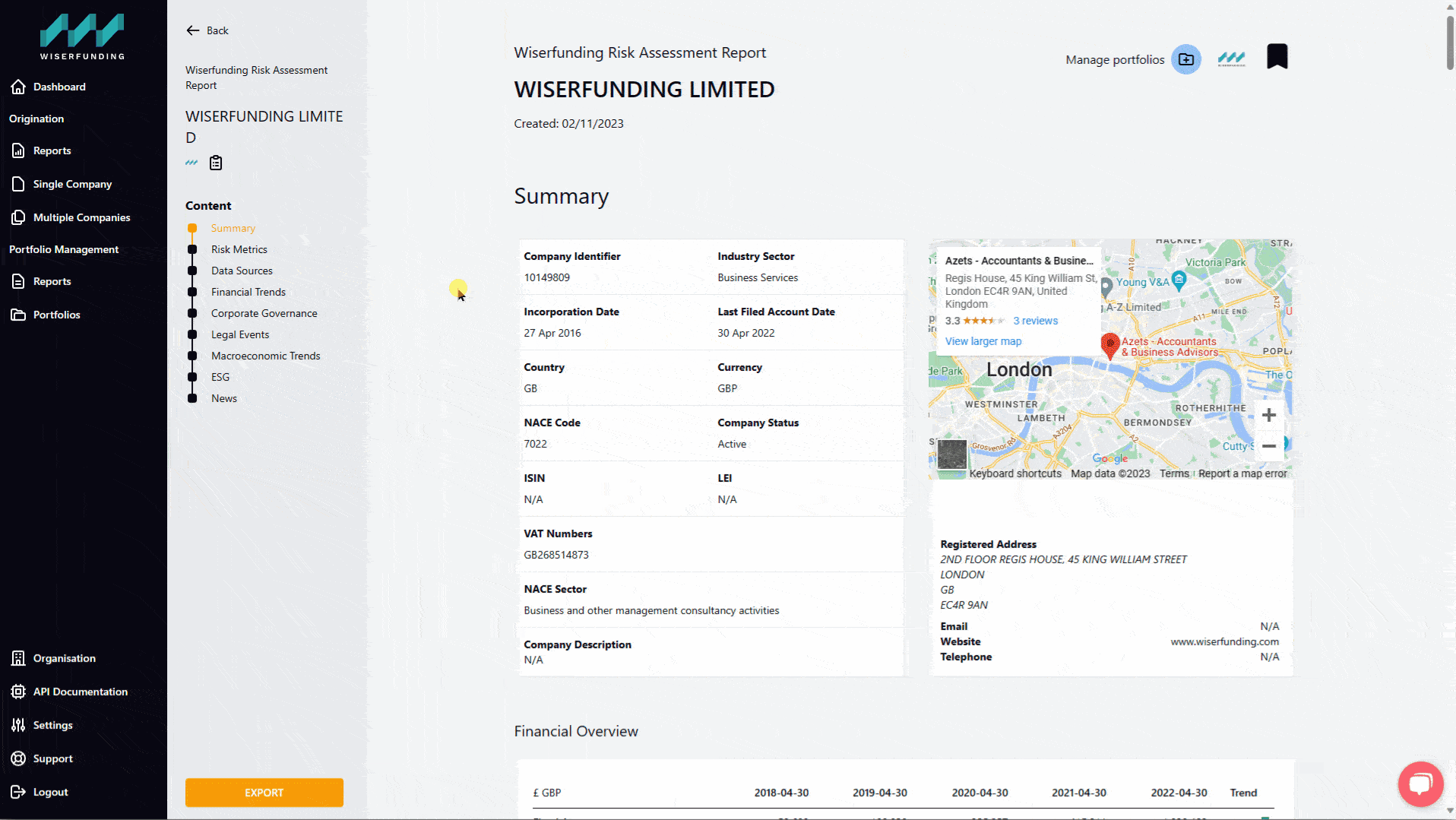Open View larger map link
This screenshot has width=1456, height=820.
(983, 341)
